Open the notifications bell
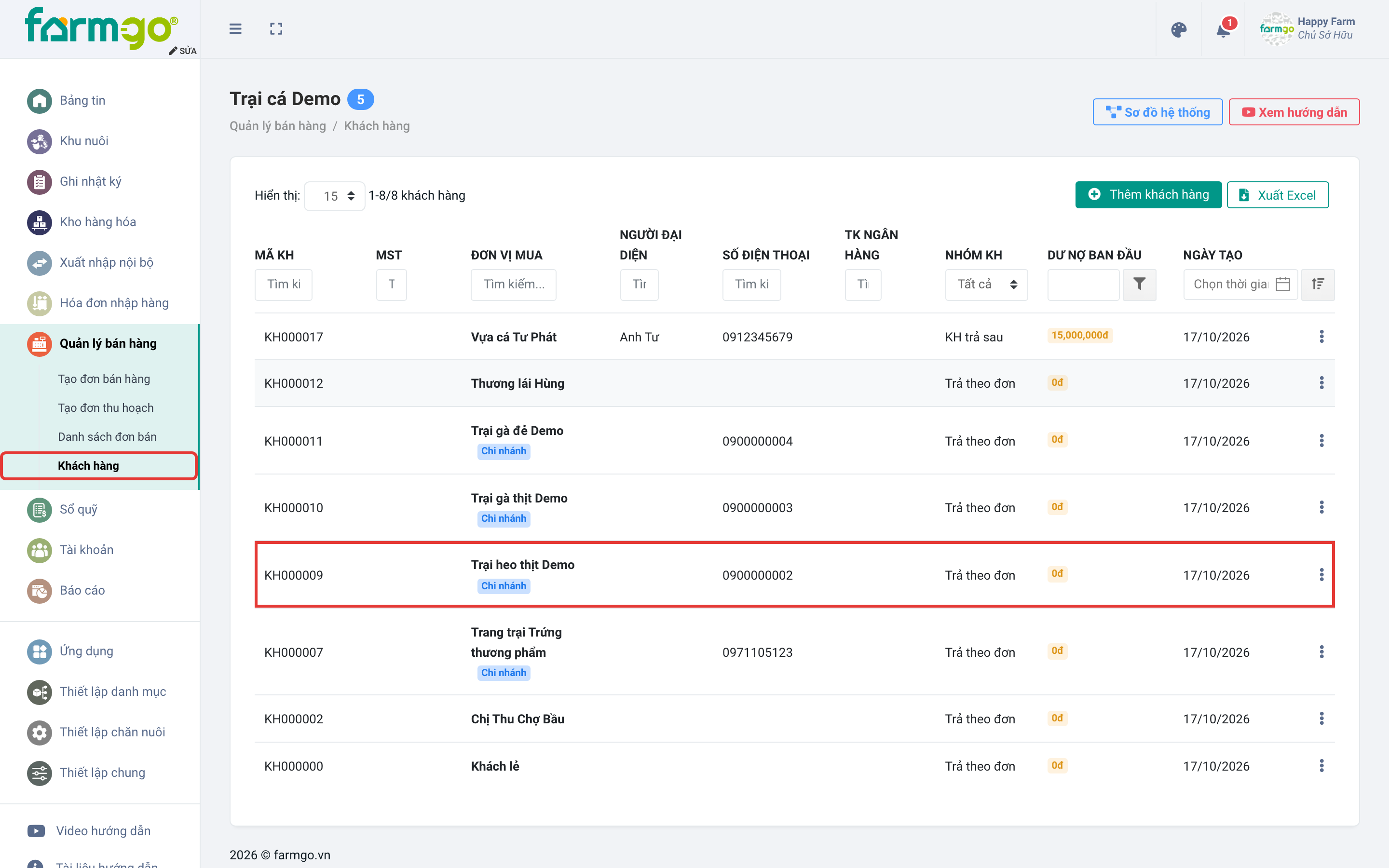The width and height of the screenshot is (1389, 868). coord(1223,30)
